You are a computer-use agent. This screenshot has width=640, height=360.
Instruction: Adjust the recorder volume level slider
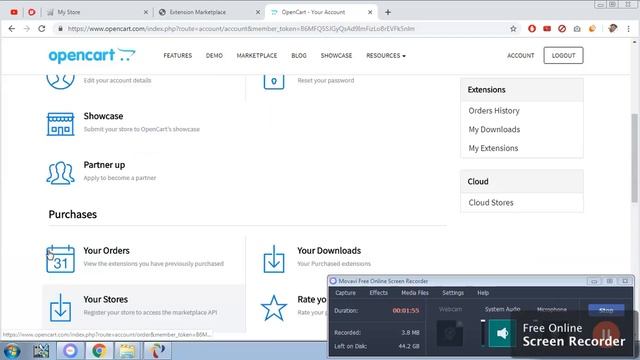[x=483, y=333]
